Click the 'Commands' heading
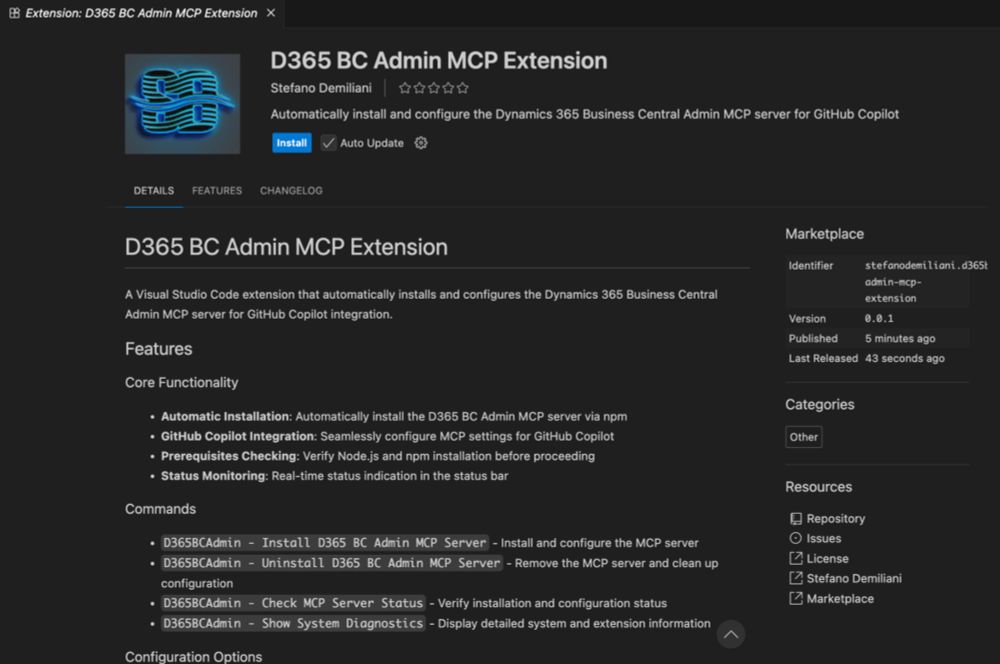 (160, 509)
